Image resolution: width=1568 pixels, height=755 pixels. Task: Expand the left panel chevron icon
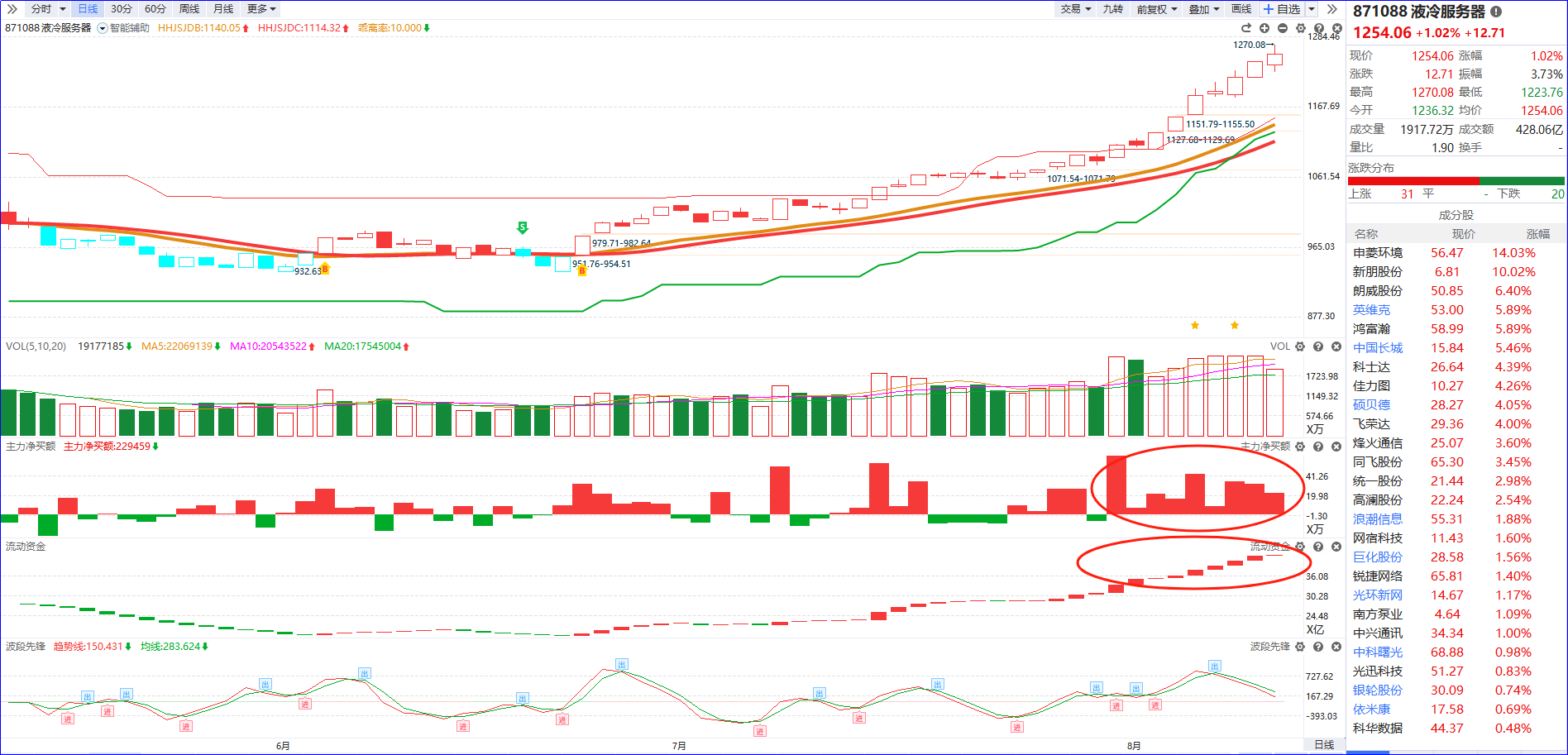tap(12, 9)
